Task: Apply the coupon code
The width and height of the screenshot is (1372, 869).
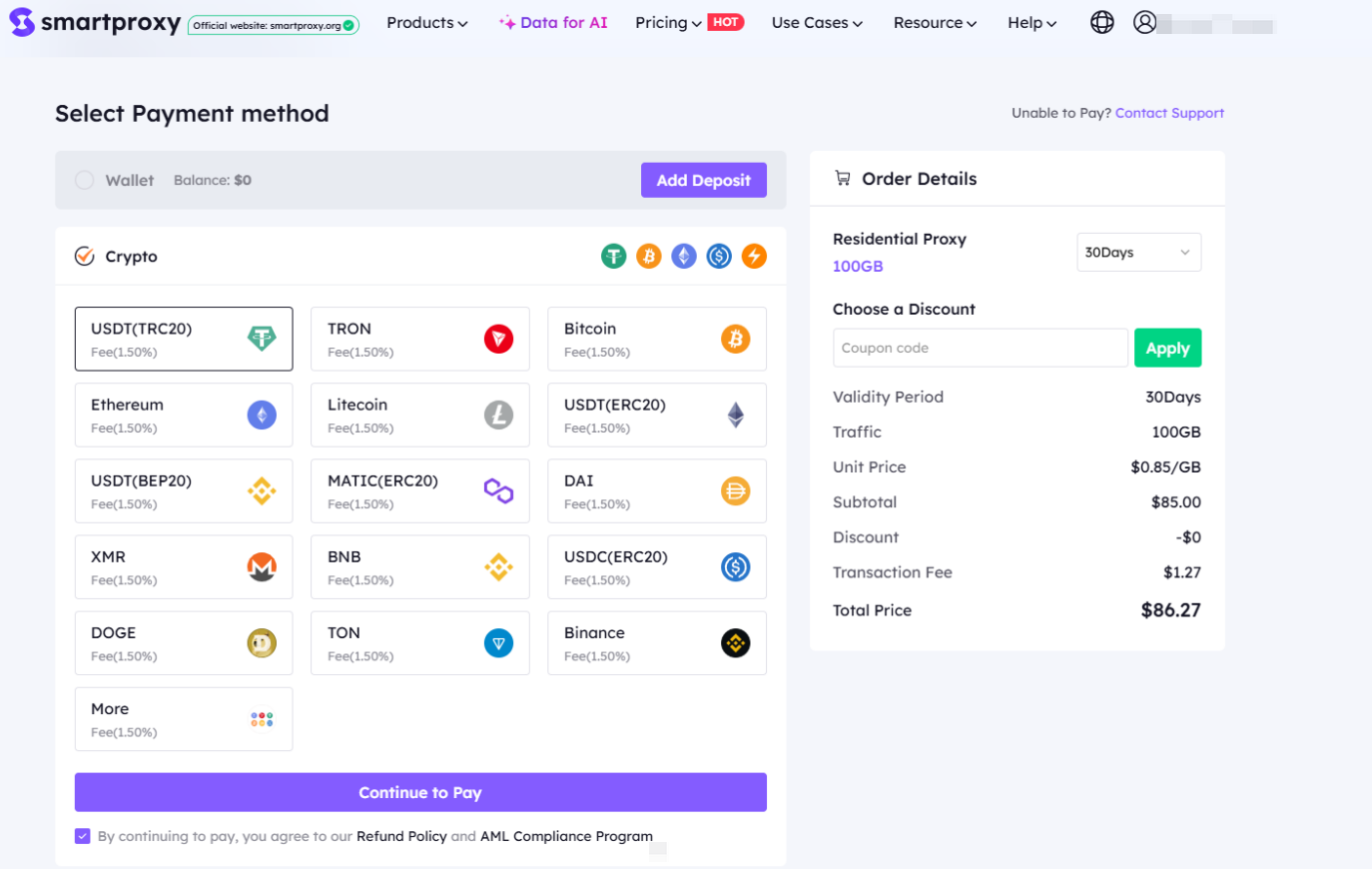Action: (x=1167, y=348)
